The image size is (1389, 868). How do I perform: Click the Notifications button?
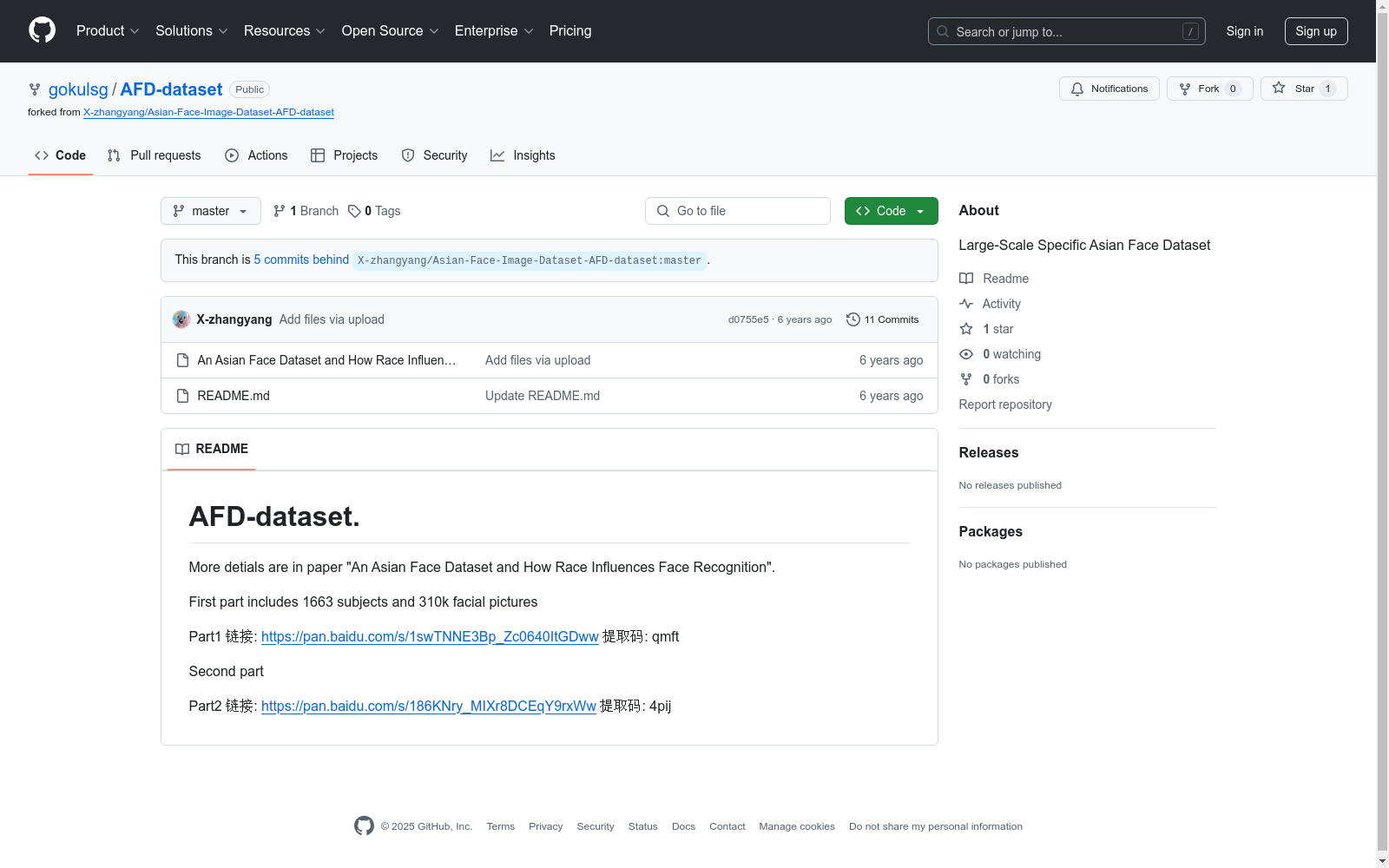[x=1109, y=89]
